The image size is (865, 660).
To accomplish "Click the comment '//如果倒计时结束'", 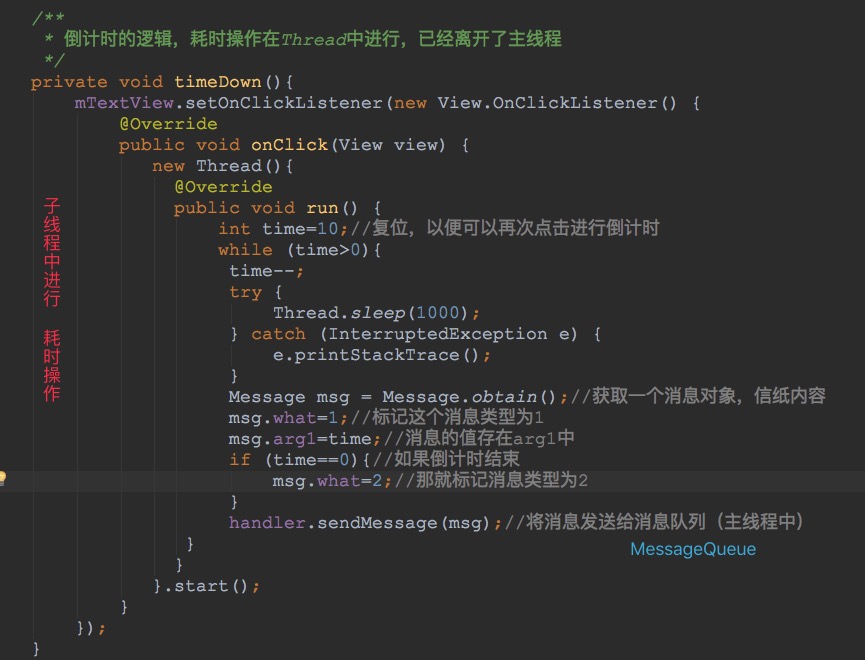I will point(446,459).
